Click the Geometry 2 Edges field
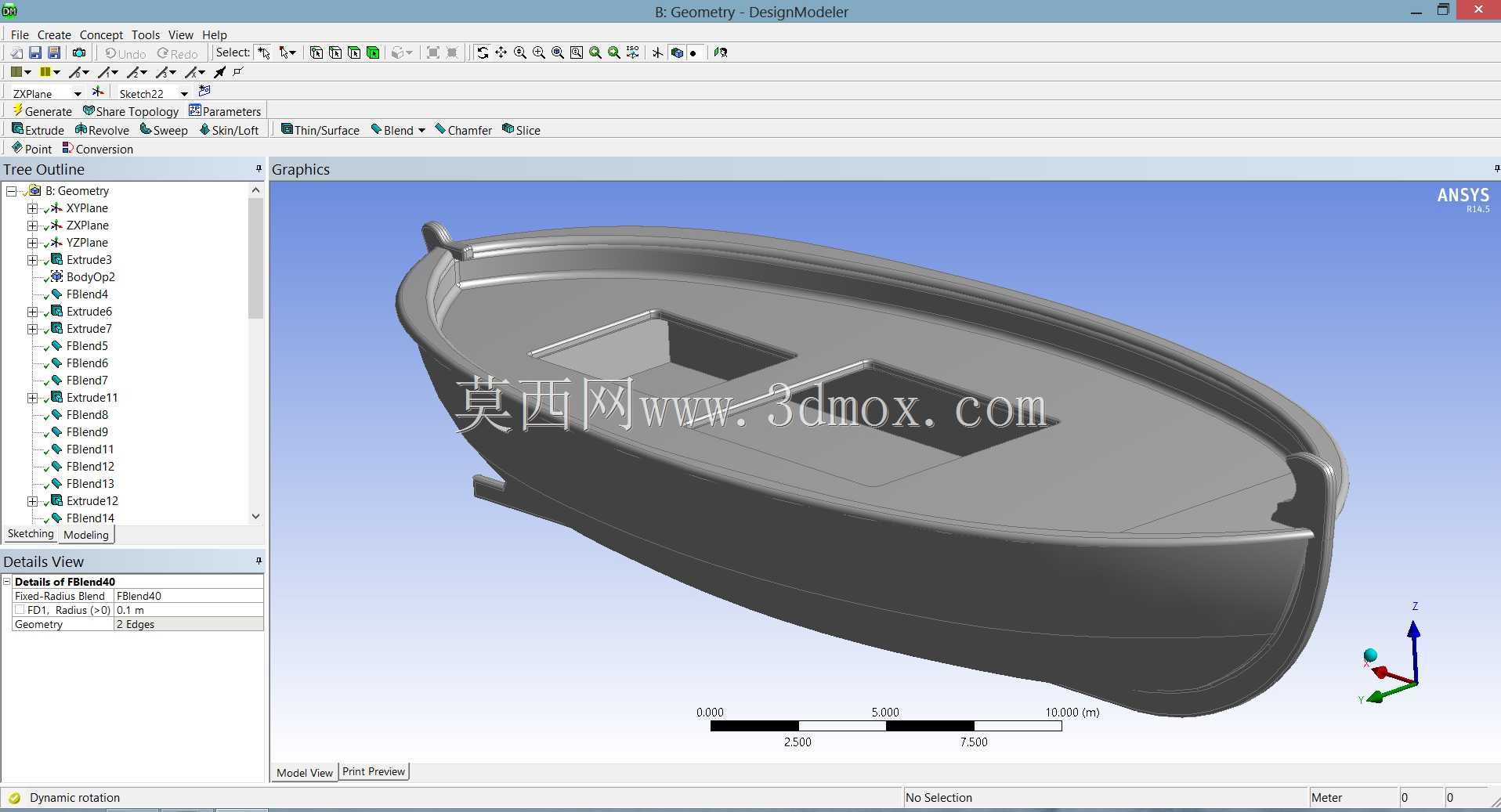The width and height of the screenshot is (1501, 812). click(189, 624)
